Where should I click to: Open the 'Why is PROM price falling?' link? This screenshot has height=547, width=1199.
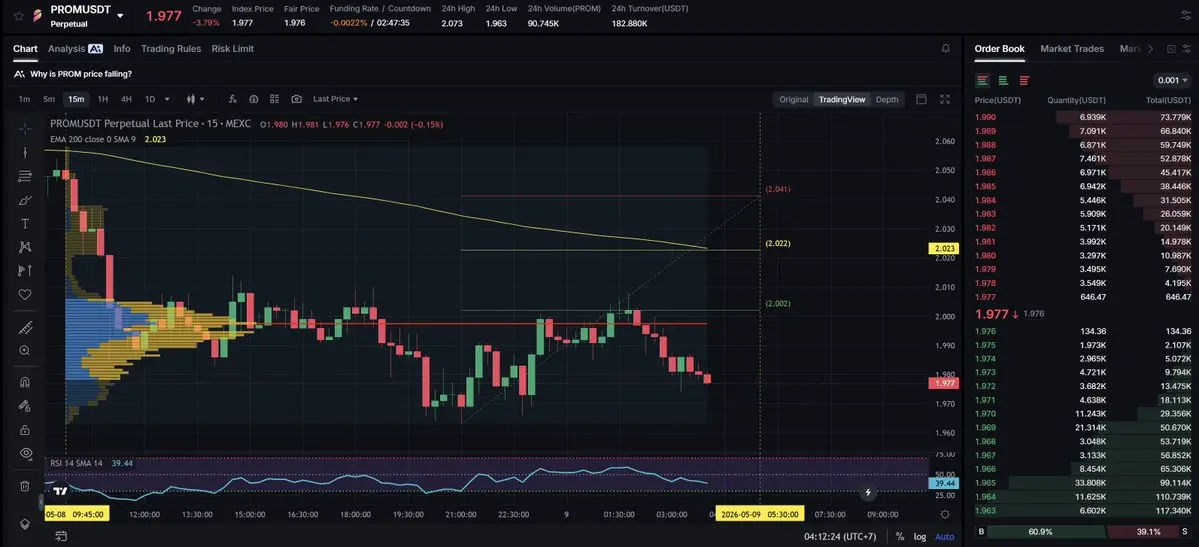(x=81, y=74)
